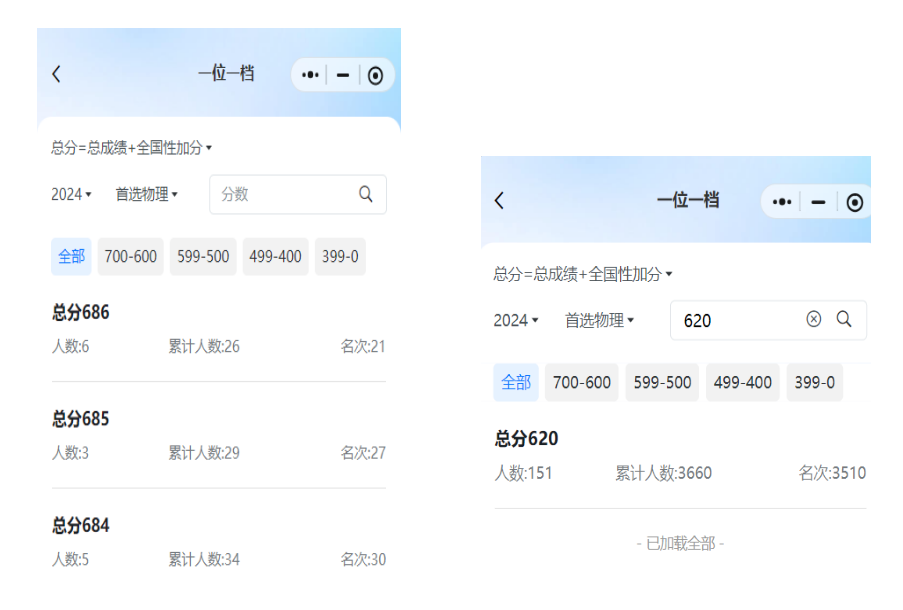Click the magnifier icon beside the 620 search text

pos(844,319)
